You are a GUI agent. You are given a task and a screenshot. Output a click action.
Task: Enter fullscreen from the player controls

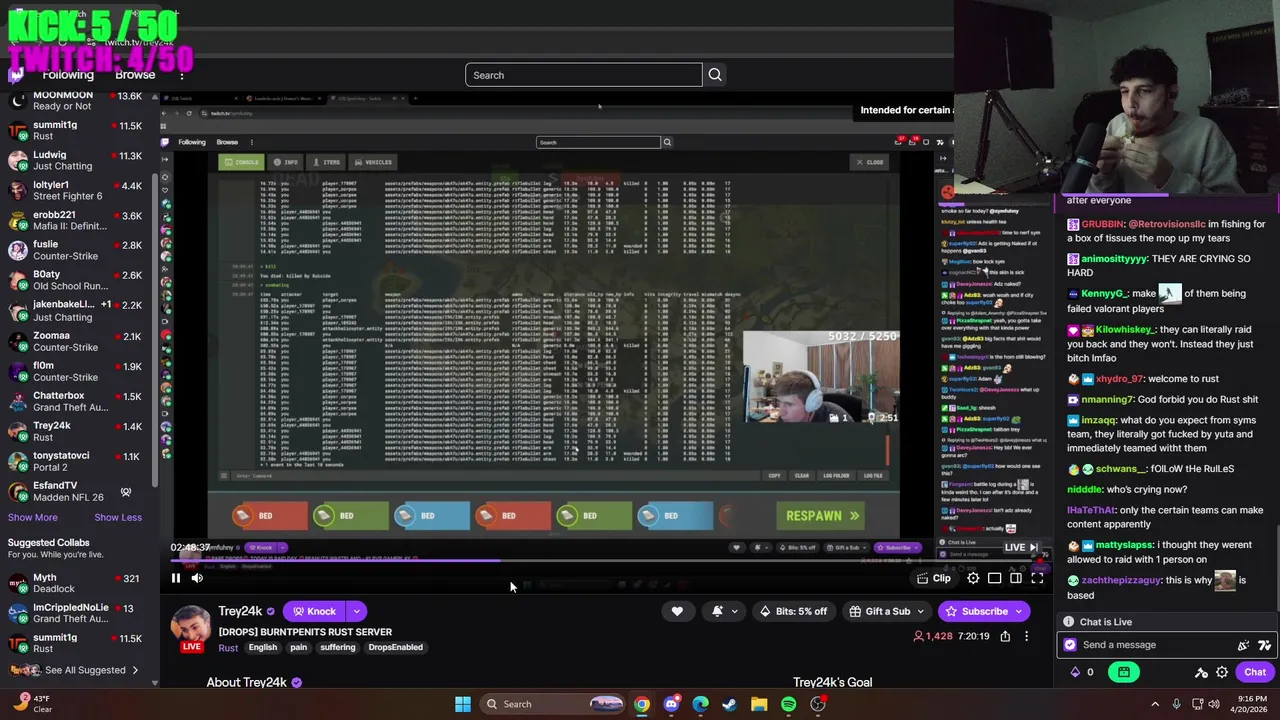(1037, 578)
